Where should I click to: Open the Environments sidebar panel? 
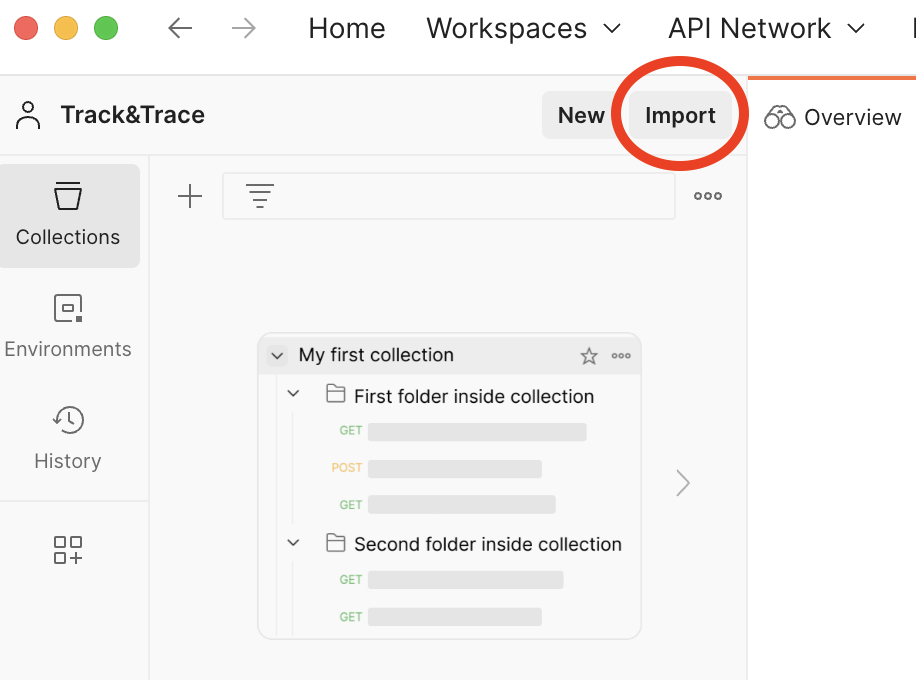(x=68, y=327)
